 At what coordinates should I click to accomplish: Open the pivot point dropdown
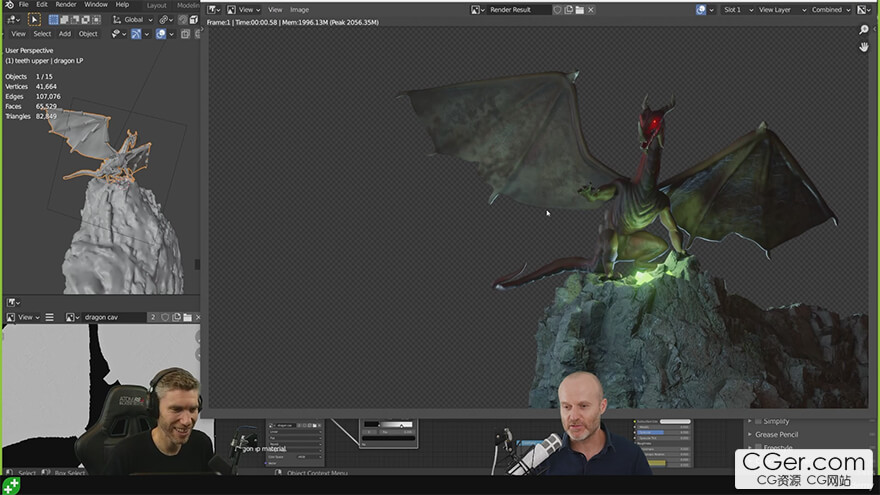click(x=166, y=20)
